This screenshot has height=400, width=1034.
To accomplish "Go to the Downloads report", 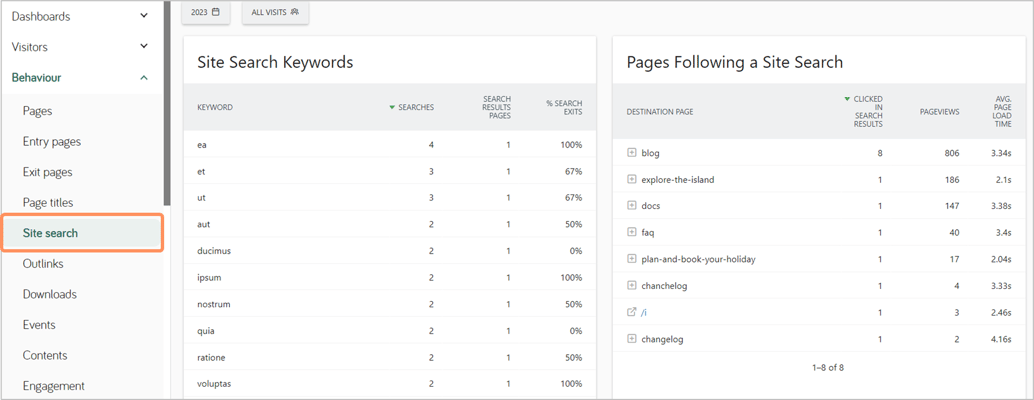I will (49, 295).
